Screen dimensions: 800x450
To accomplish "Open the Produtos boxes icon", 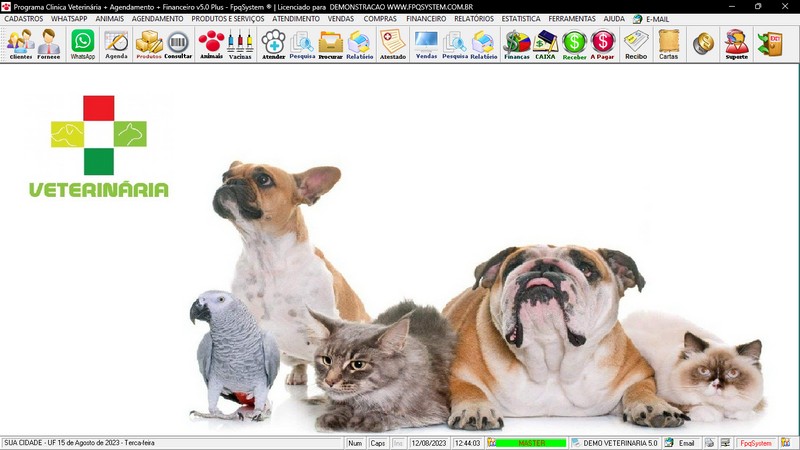I will click(149, 44).
